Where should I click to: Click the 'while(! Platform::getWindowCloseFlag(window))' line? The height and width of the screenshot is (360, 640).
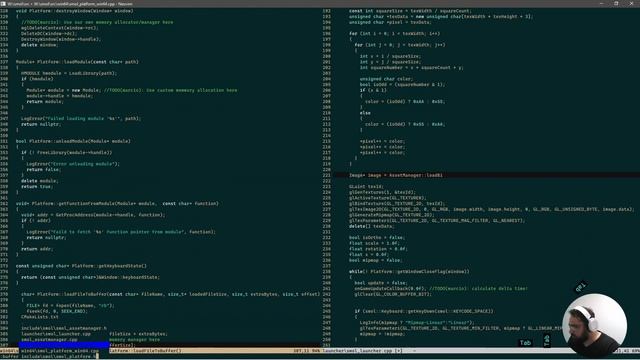[409, 271]
